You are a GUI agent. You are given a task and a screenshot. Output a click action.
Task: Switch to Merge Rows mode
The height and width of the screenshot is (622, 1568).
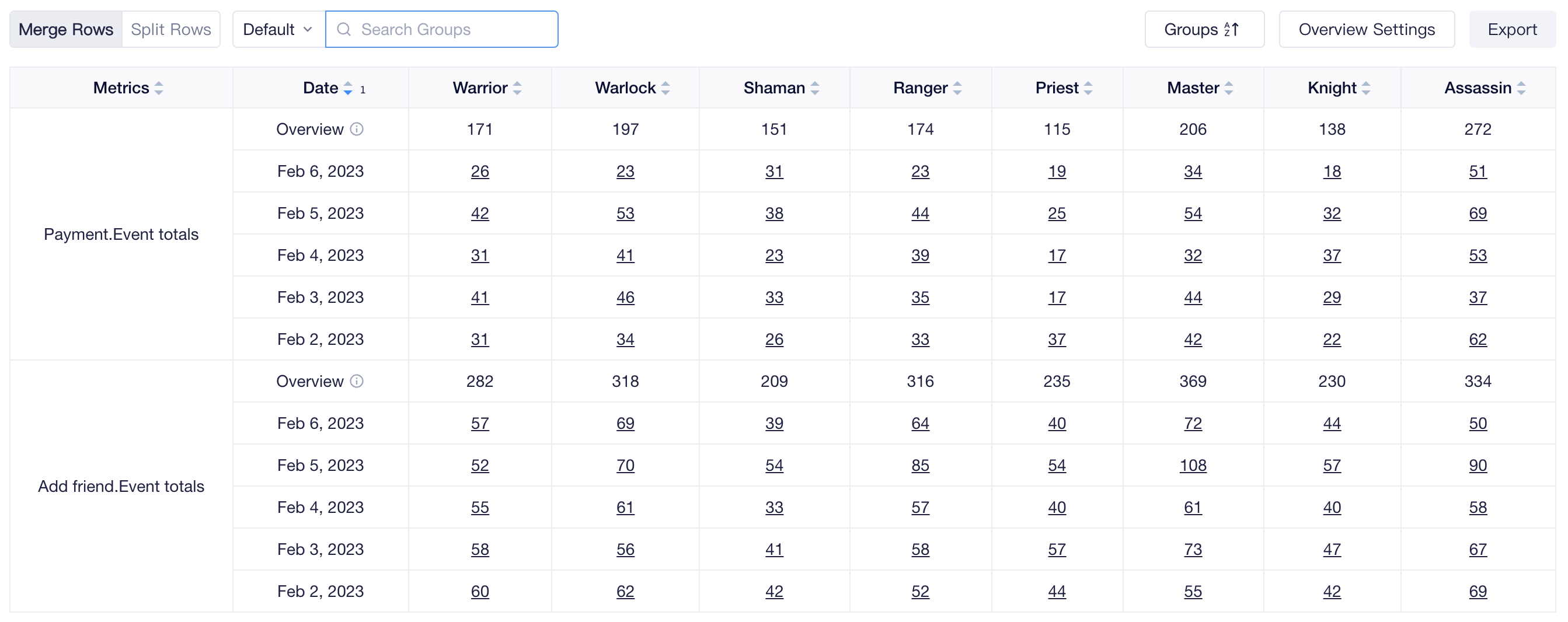66,29
